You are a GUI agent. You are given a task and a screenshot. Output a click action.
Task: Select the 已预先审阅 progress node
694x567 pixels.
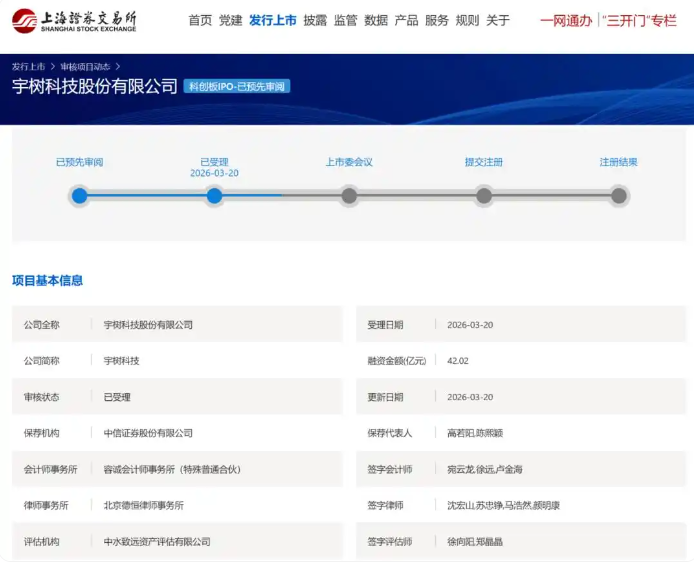pos(80,196)
